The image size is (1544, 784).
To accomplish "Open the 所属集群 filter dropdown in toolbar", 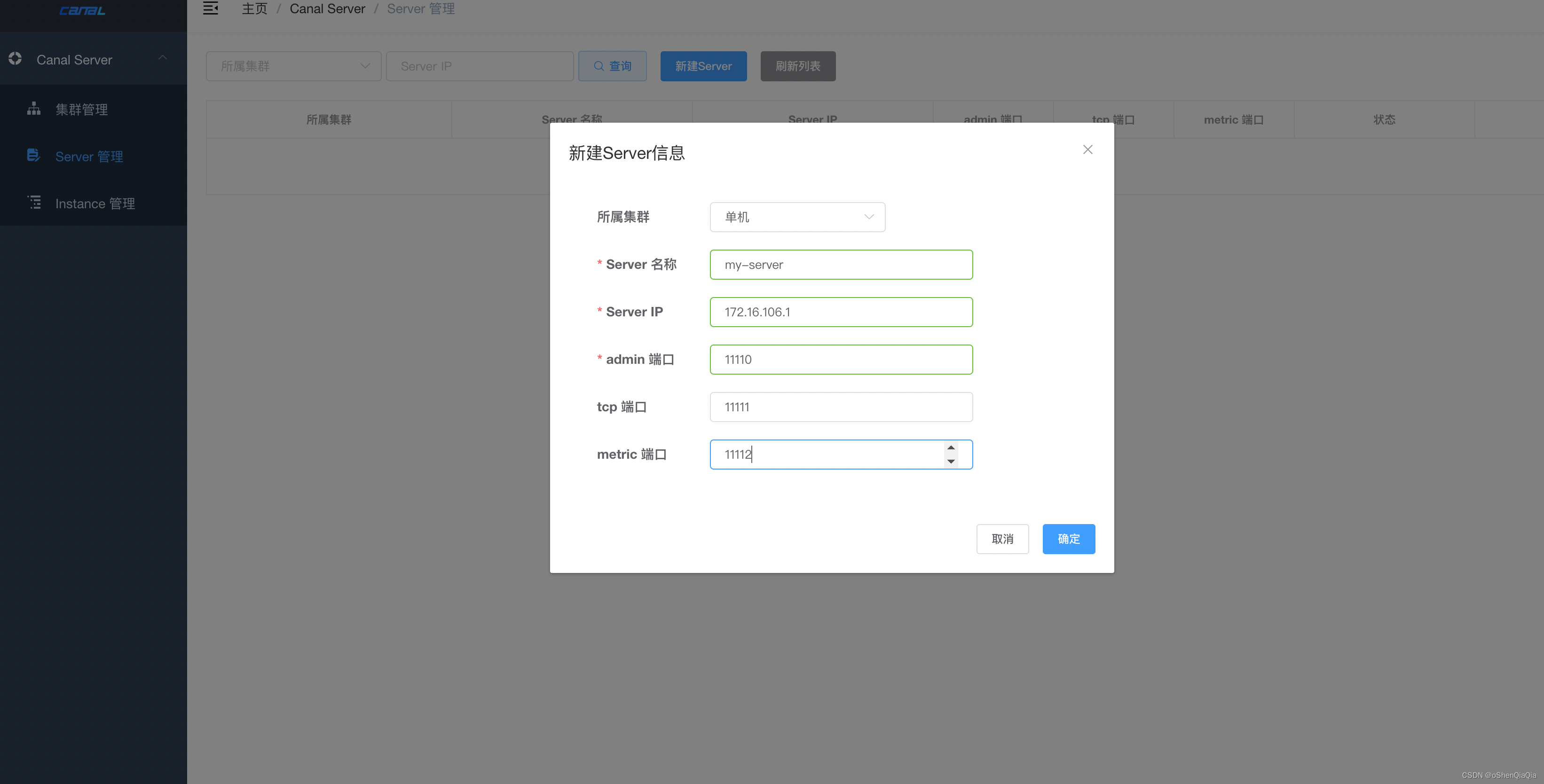I will point(293,66).
